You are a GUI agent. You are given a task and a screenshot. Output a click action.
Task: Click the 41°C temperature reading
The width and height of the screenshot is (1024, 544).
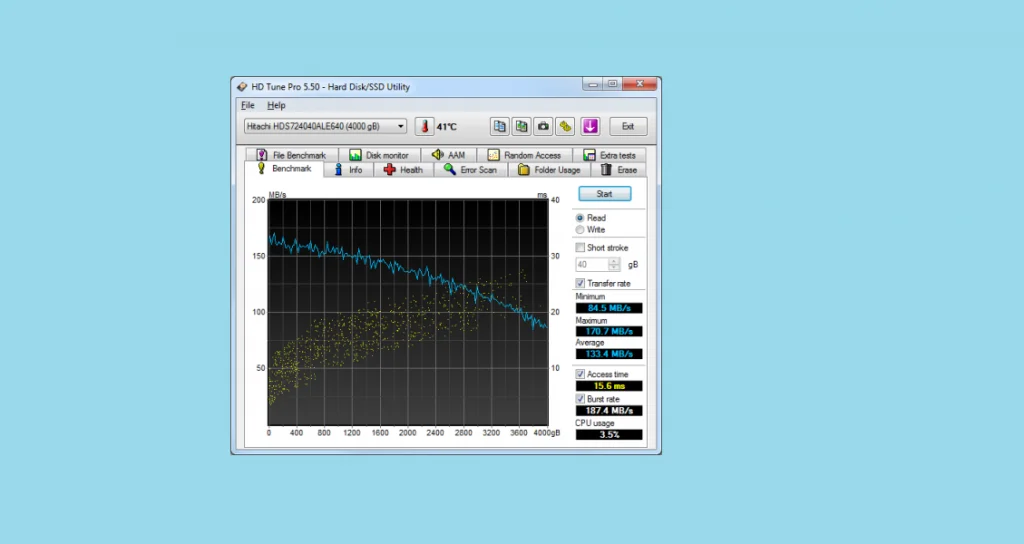point(447,127)
